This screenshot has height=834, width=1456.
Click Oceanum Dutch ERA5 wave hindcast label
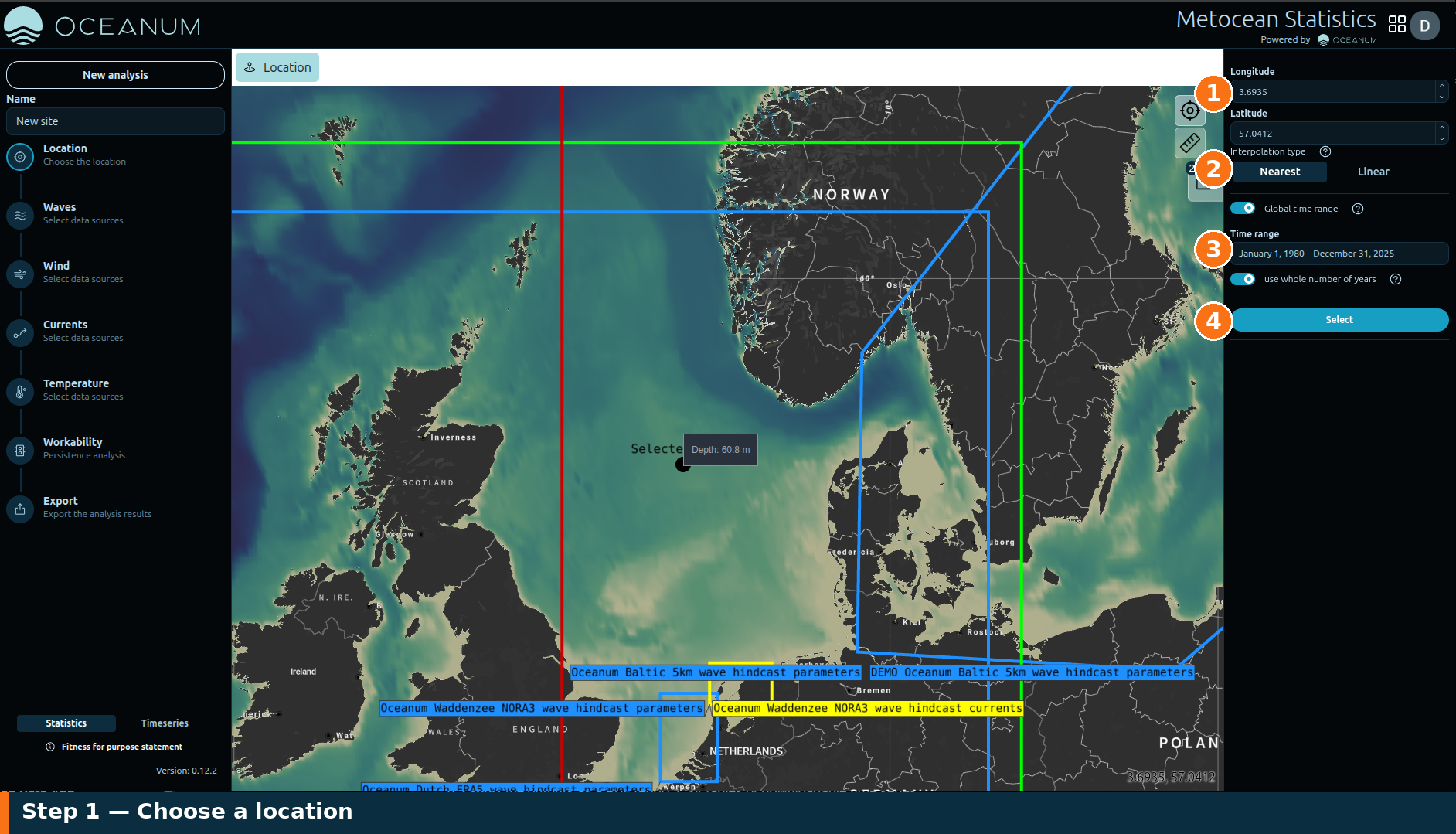[x=506, y=788]
